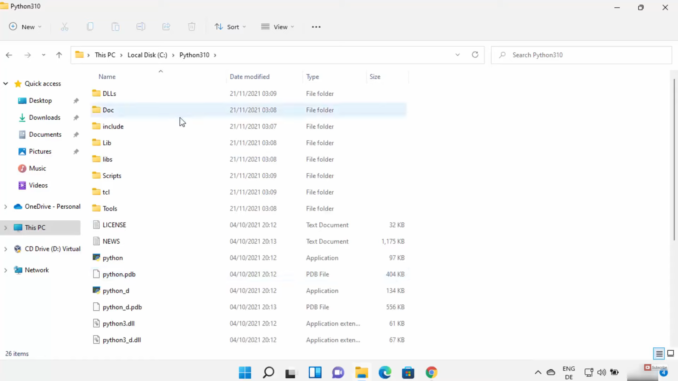Sort by the Name column header
678x381 pixels.
click(107, 77)
